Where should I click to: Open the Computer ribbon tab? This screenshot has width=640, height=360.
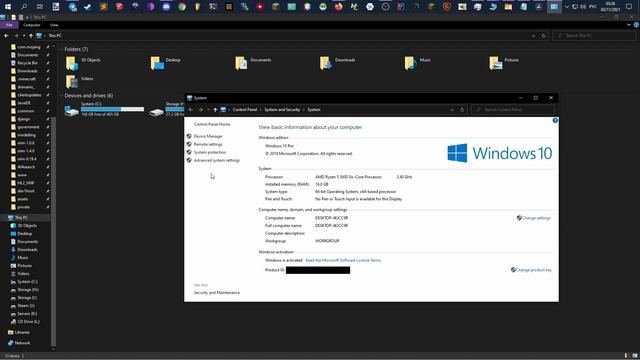tap(31, 25)
